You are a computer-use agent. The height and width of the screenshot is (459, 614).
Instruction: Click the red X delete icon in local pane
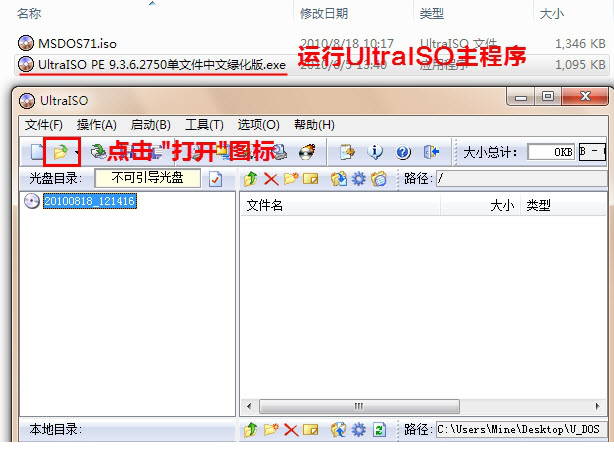(291, 430)
